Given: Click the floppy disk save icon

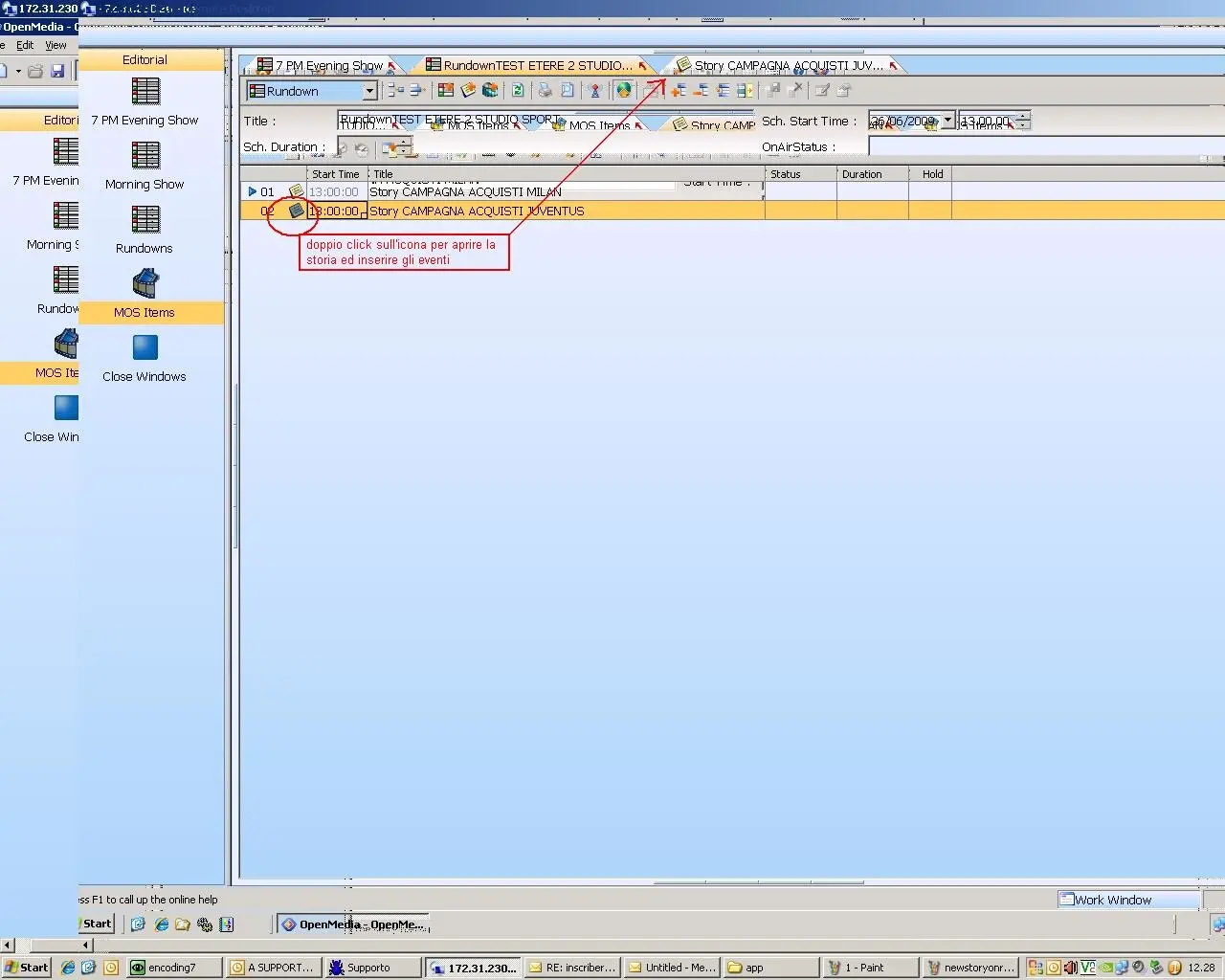Looking at the screenshot, I should [57, 71].
